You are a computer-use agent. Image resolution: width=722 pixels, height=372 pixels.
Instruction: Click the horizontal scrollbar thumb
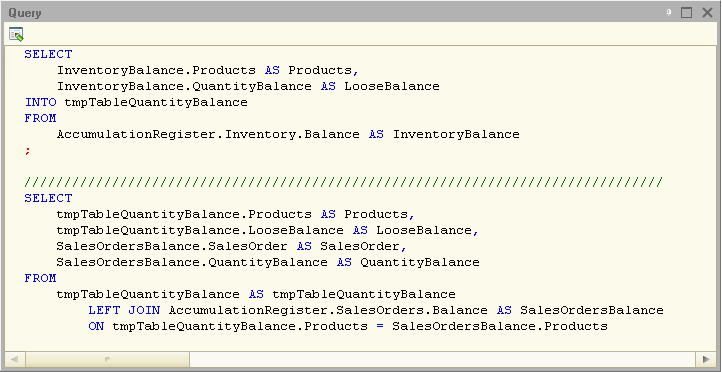[x=107, y=359]
